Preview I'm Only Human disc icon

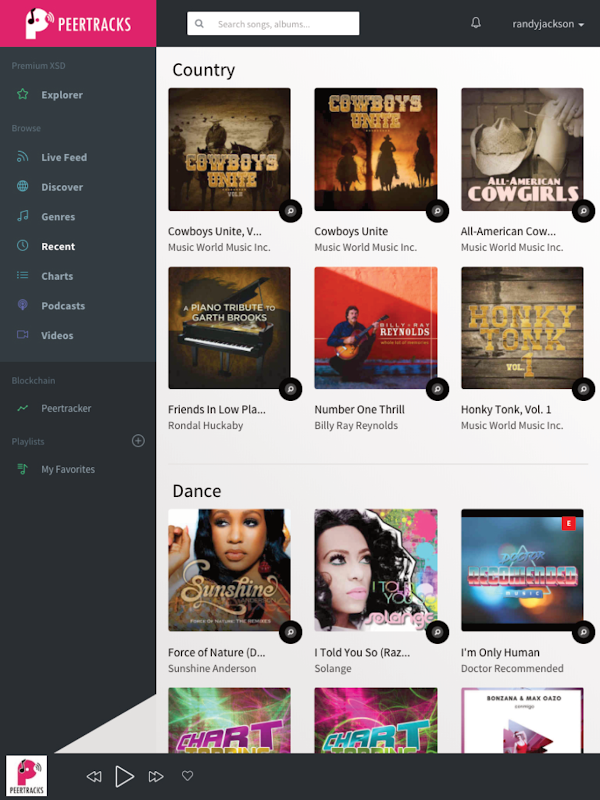pos(583,632)
